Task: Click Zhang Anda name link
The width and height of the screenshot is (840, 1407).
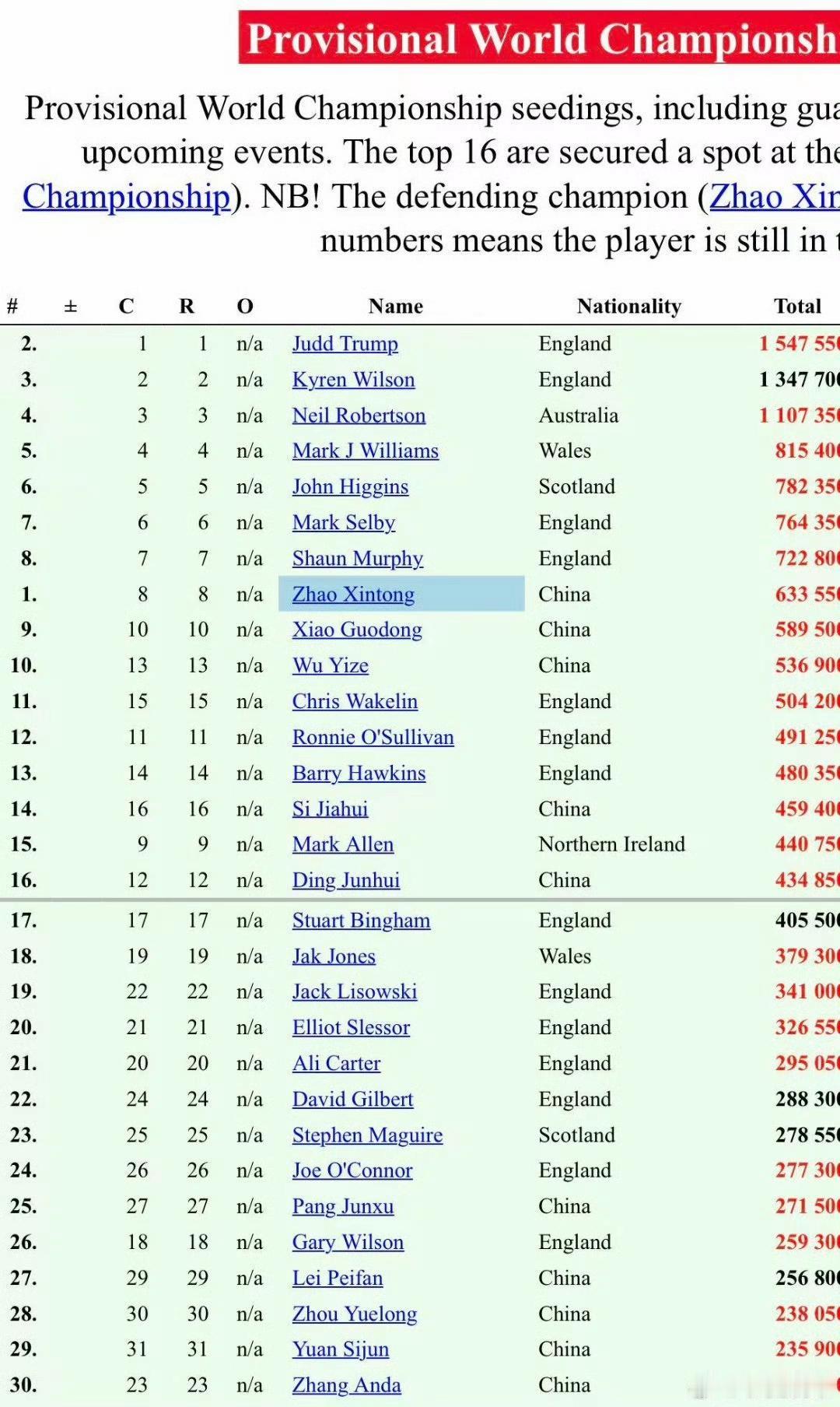Action: tap(346, 1386)
